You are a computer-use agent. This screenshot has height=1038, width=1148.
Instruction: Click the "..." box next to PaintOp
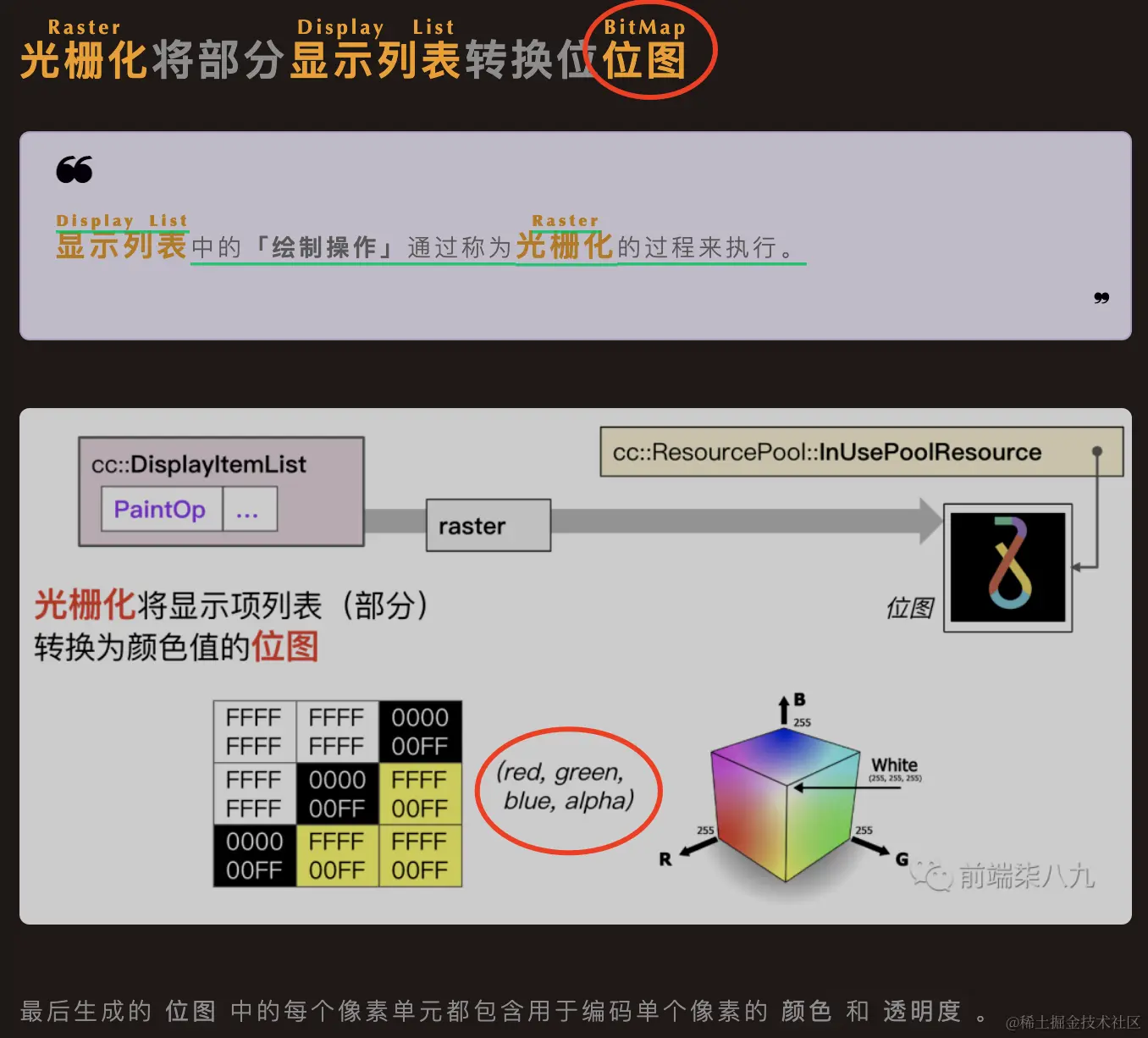250,509
